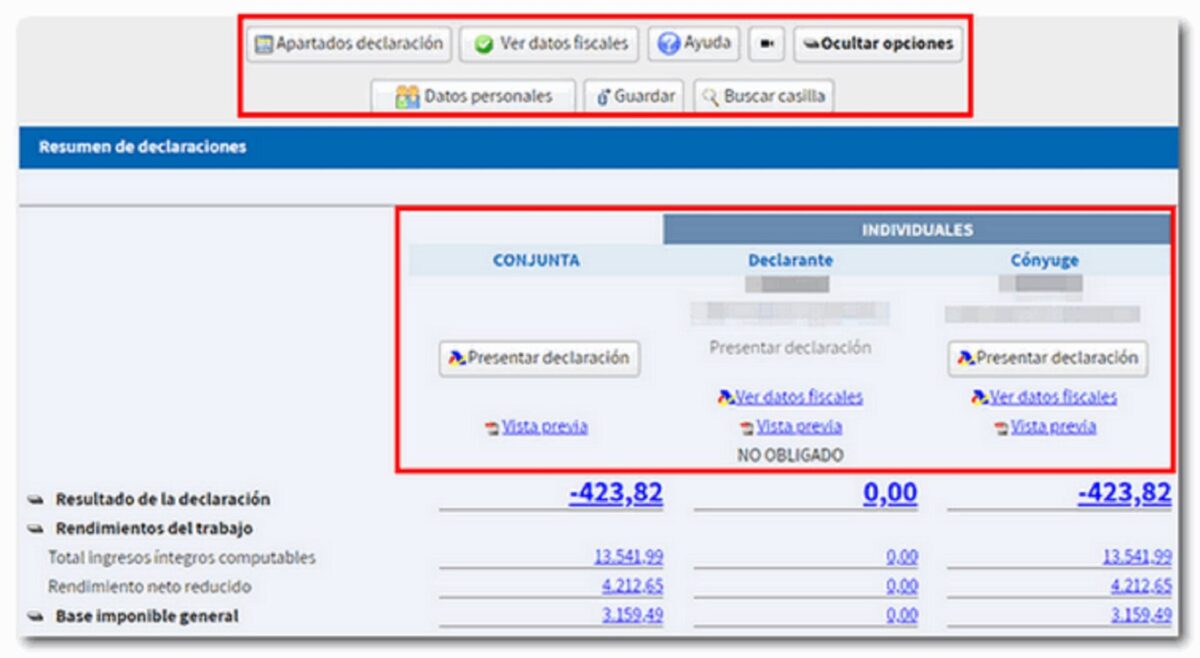Hide options with Ocultar opciones
Viewport: 1200px width, 658px height.
click(x=878, y=44)
